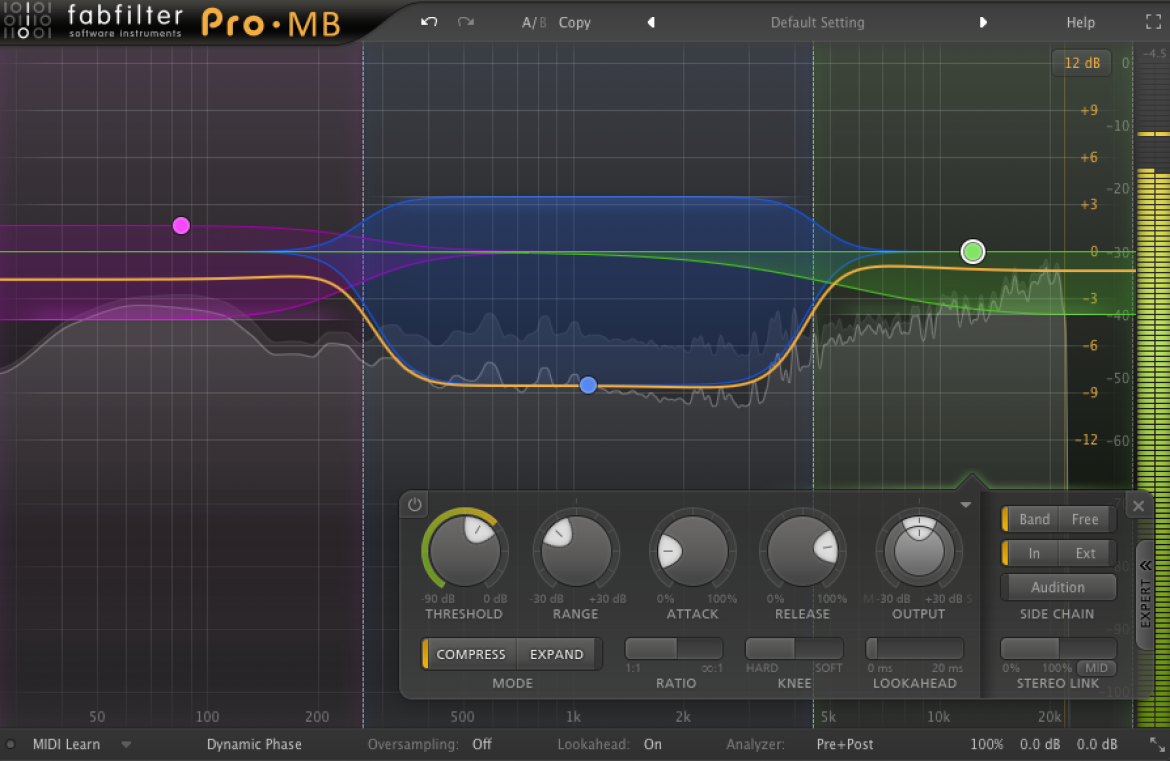
Task: Expand the Expert side panel
Action: pyautogui.click(x=1145, y=595)
